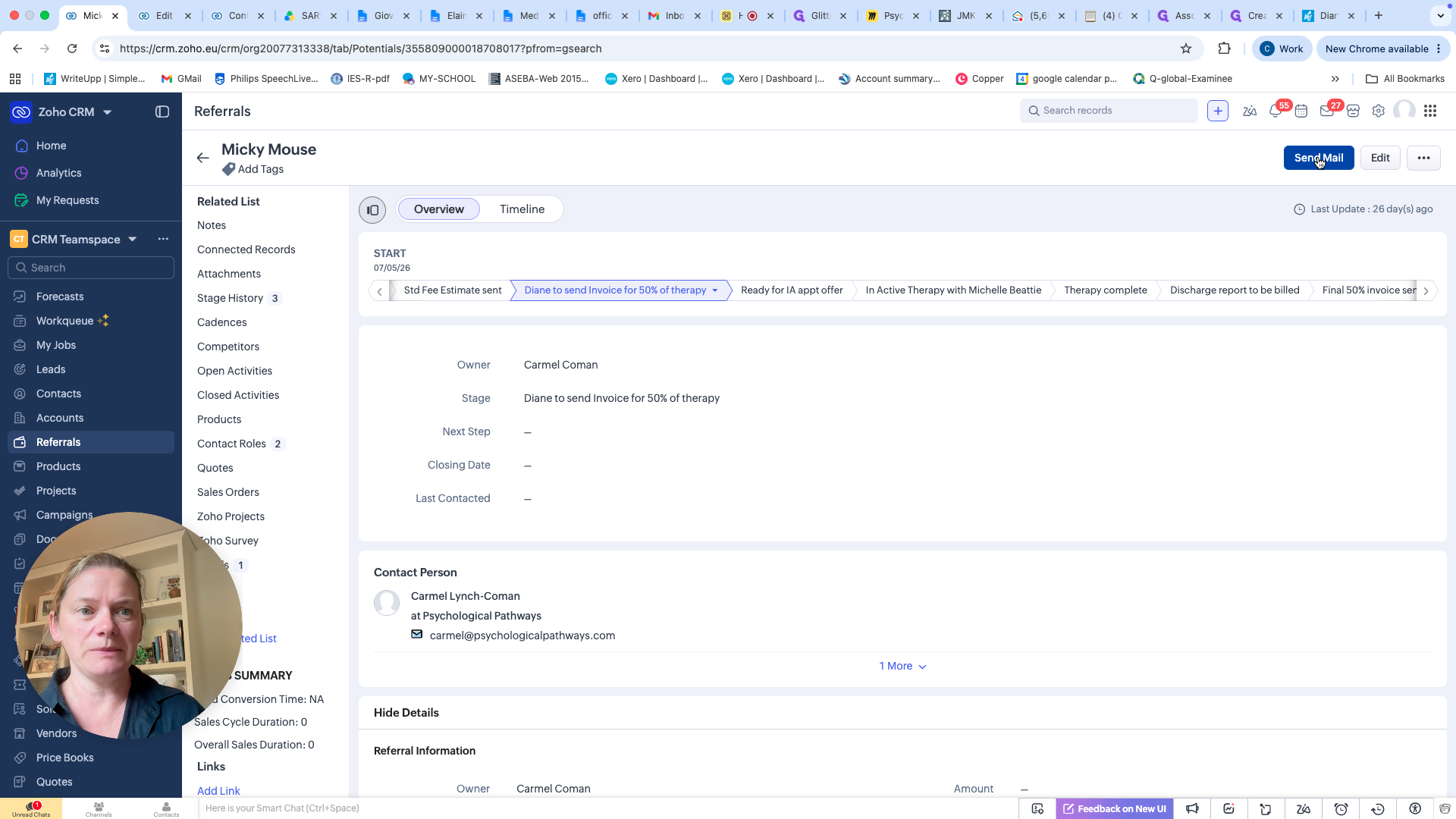Reload the page in Chrome

coord(72,49)
